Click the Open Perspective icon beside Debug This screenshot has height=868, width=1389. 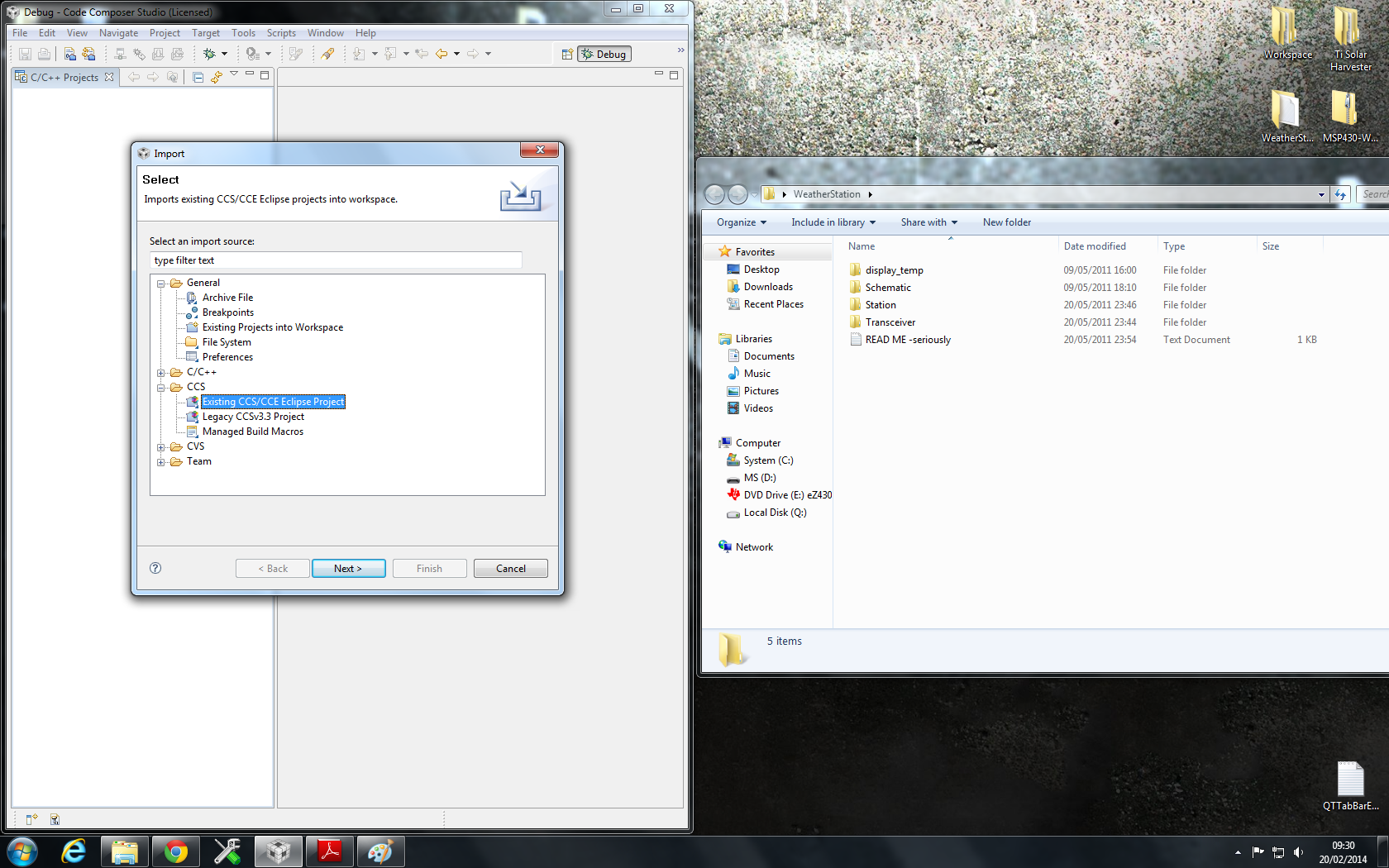567,54
